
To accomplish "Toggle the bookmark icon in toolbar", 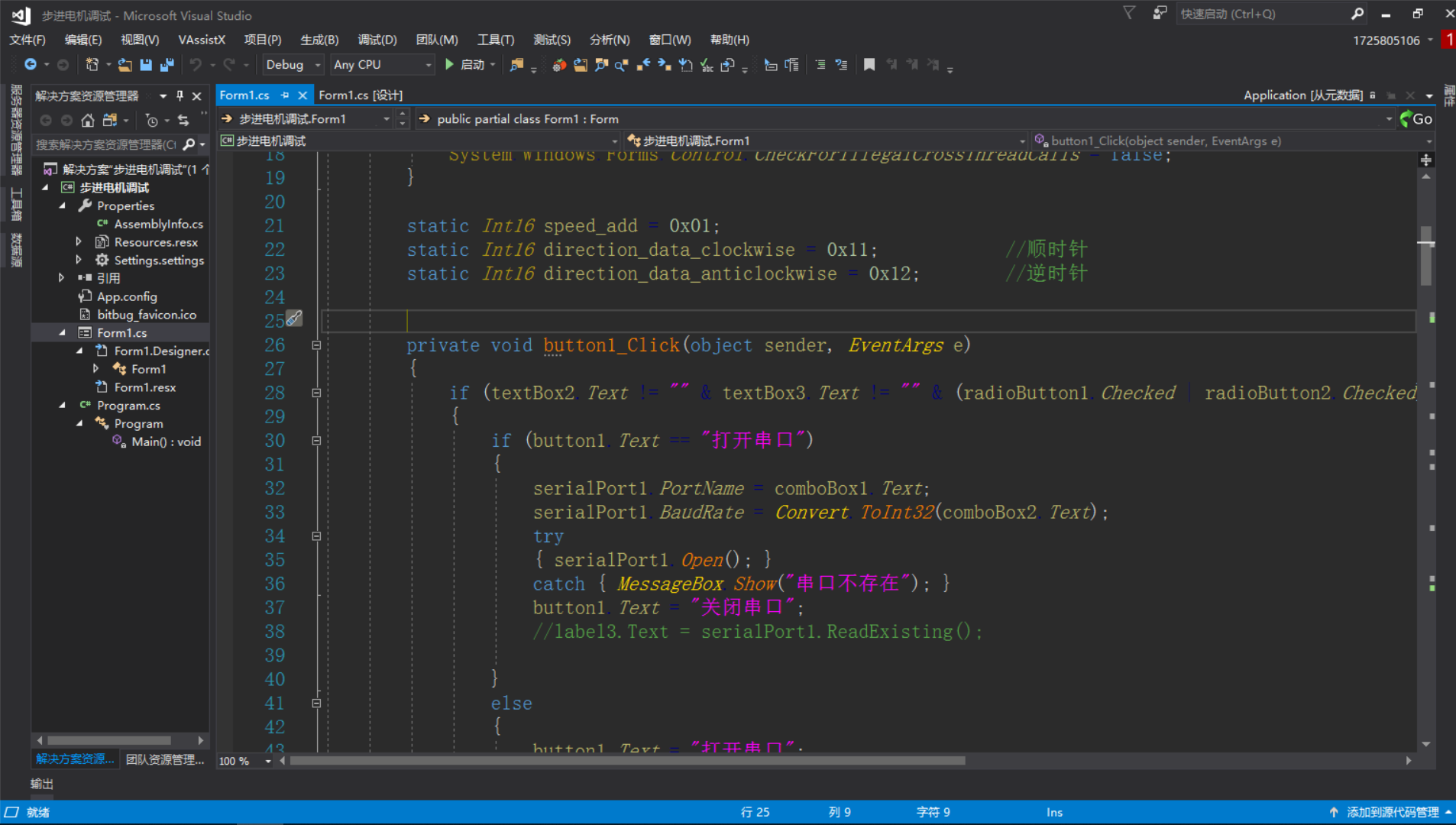I will (869, 65).
